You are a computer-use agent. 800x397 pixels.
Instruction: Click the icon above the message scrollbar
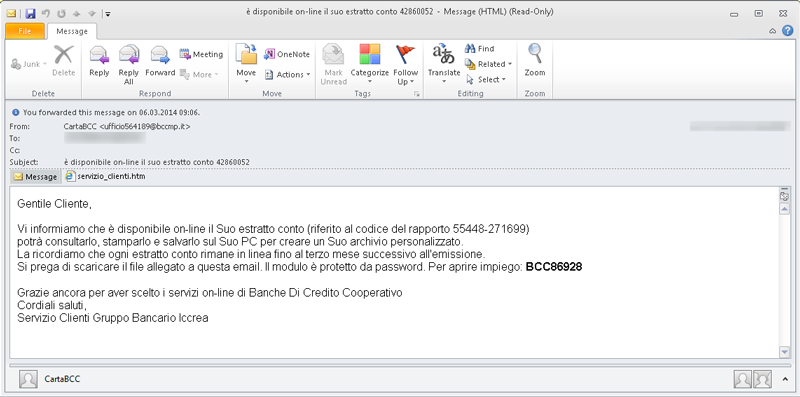coord(784,195)
